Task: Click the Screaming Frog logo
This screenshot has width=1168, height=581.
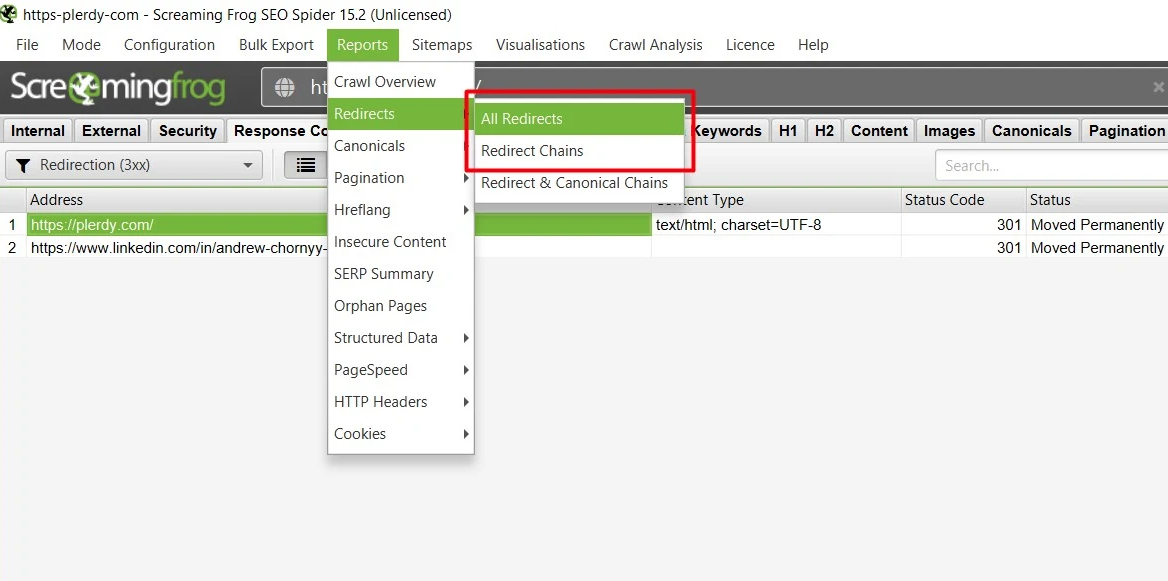Action: (117, 87)
